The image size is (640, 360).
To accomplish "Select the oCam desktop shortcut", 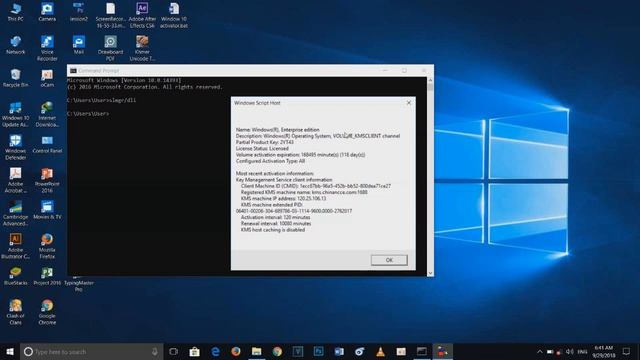I will coord(47,78).
